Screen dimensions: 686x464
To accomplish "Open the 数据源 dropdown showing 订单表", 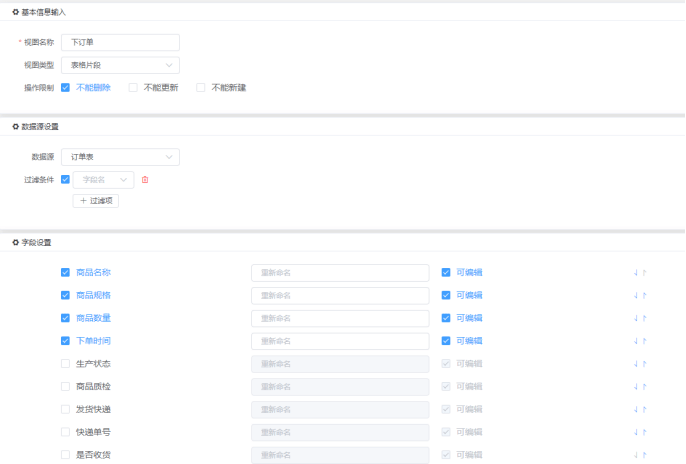I will 120,157.
